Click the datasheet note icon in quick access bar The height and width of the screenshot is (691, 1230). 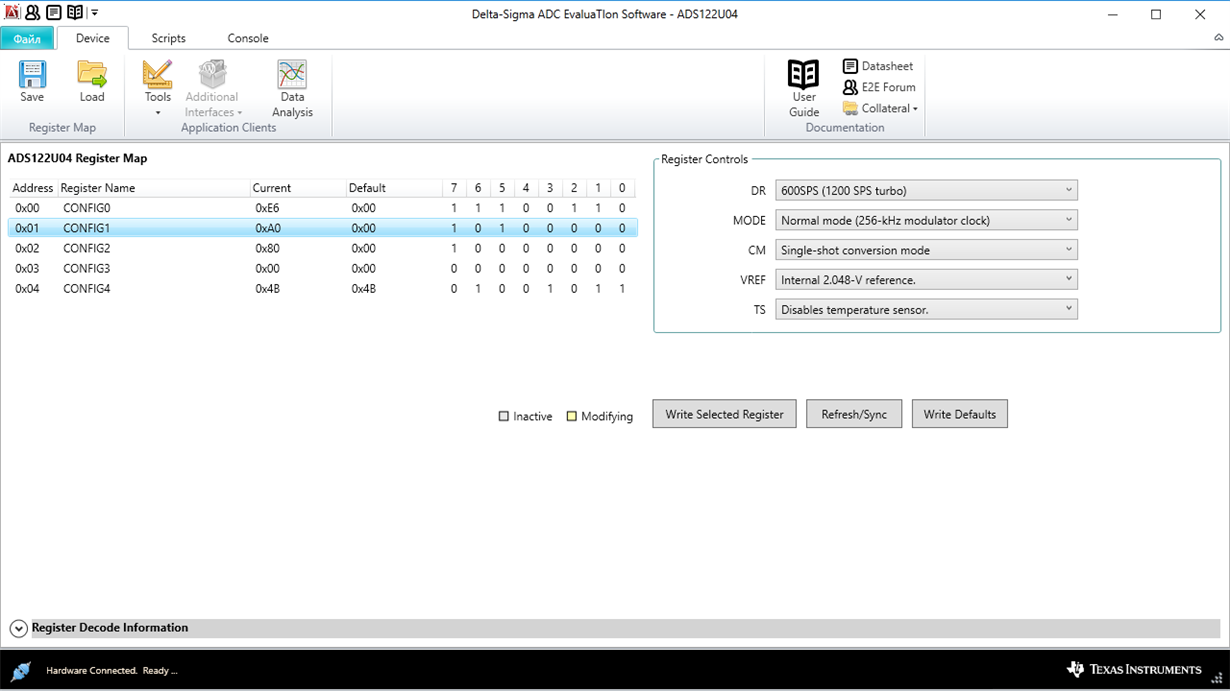(x=54, y=13)
